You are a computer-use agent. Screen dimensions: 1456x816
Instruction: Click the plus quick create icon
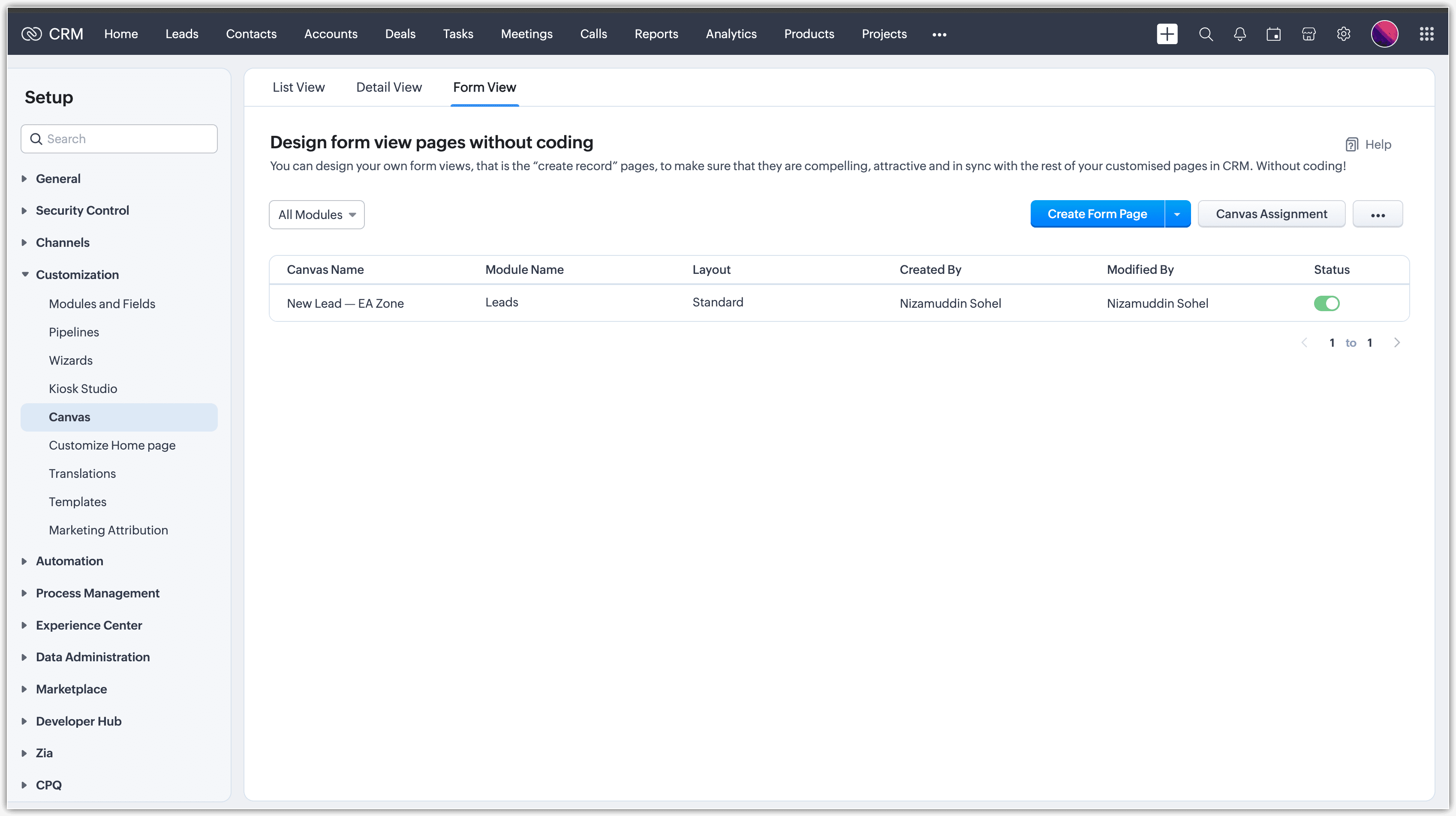click(x=1167, y=34)
